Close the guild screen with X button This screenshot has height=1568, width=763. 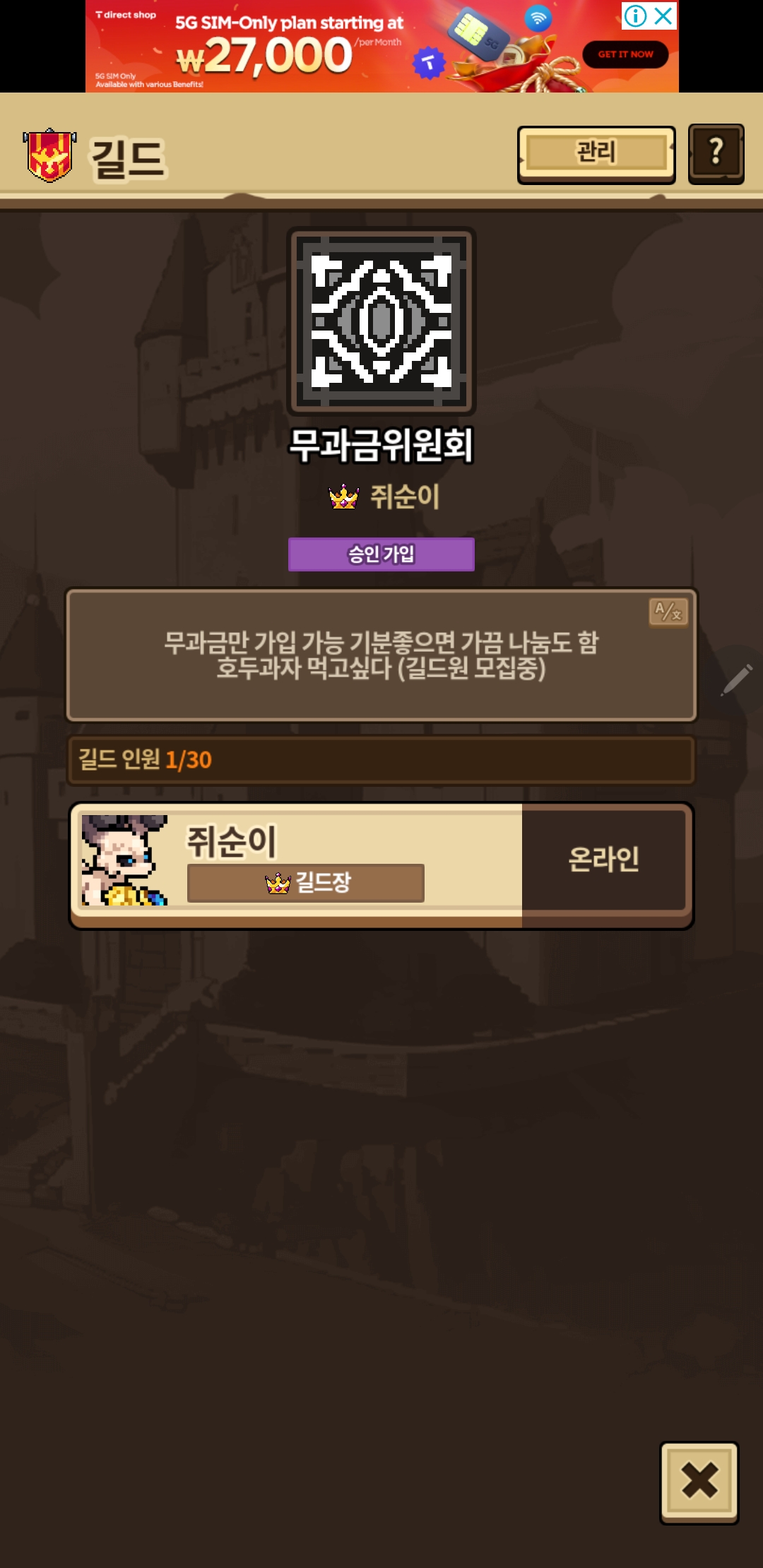click(699, 1482)
